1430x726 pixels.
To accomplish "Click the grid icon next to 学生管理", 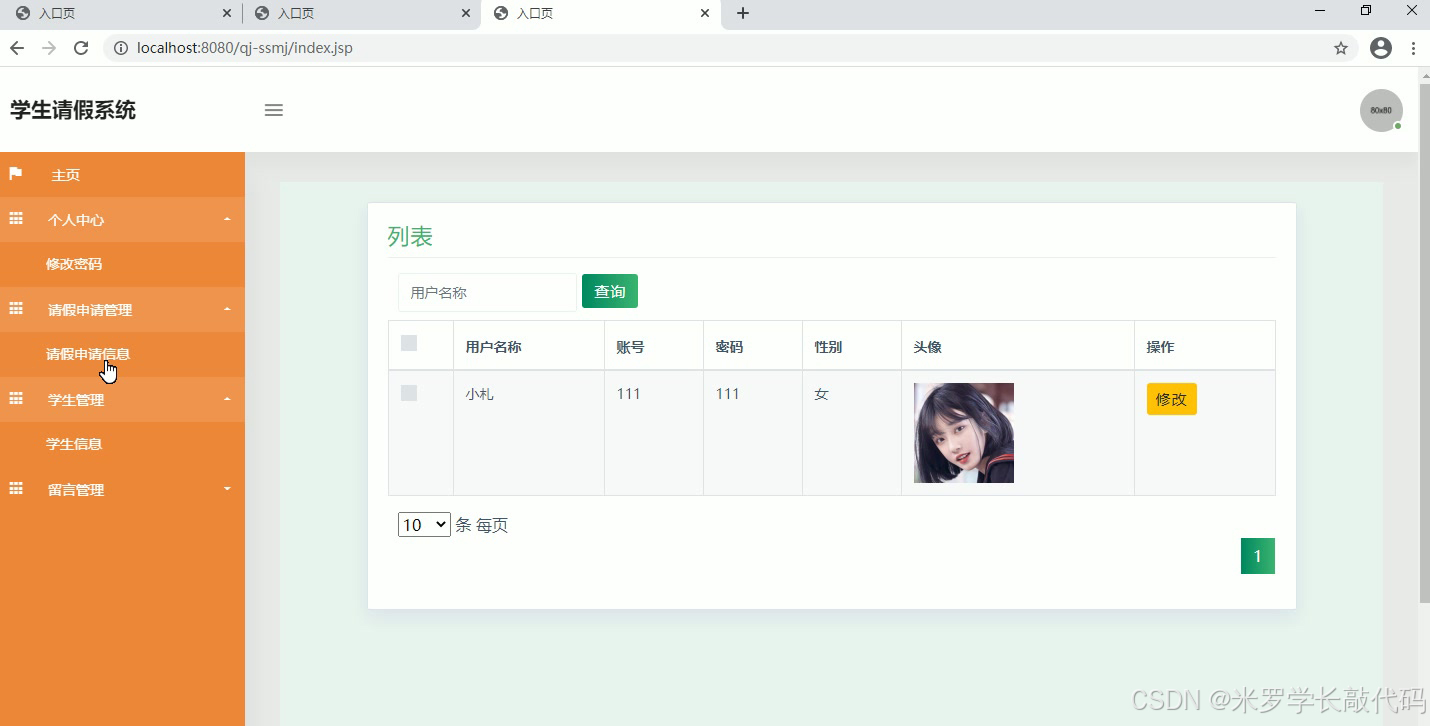I will (15, 399).
